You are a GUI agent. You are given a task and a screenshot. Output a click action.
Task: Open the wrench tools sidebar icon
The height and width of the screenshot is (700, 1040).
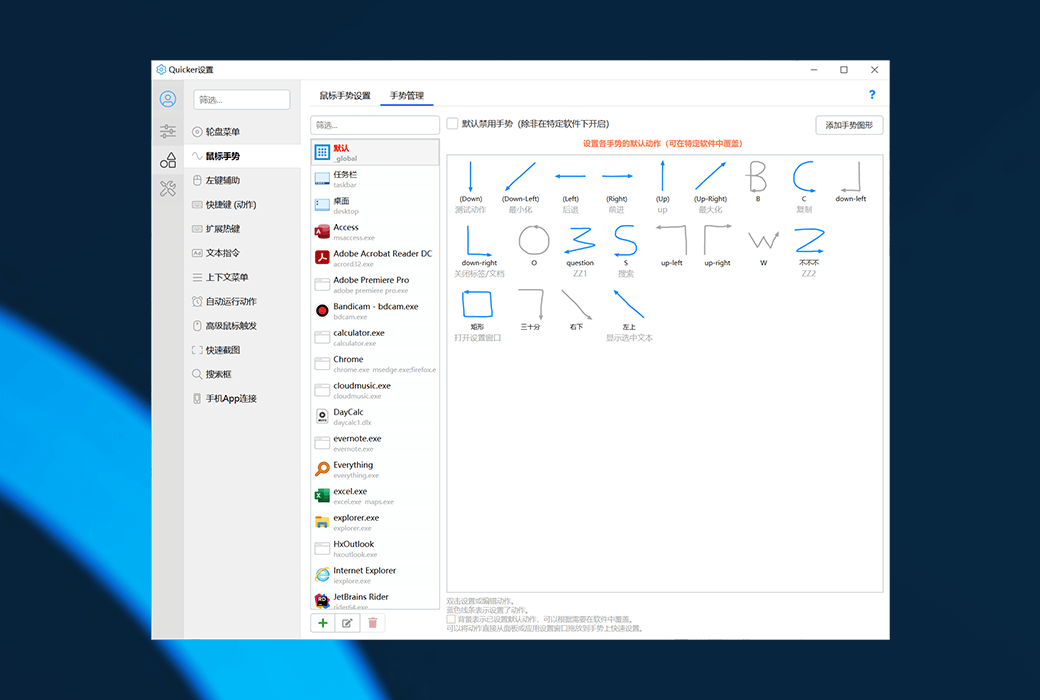(x=168, y=189)
